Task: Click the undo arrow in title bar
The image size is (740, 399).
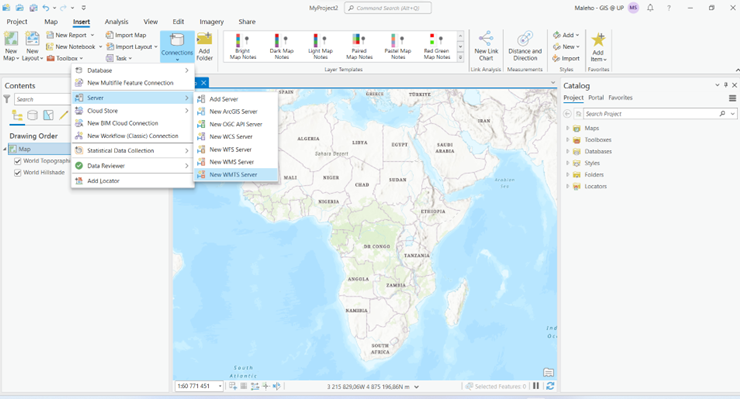Action: click(x=46, y=8)
